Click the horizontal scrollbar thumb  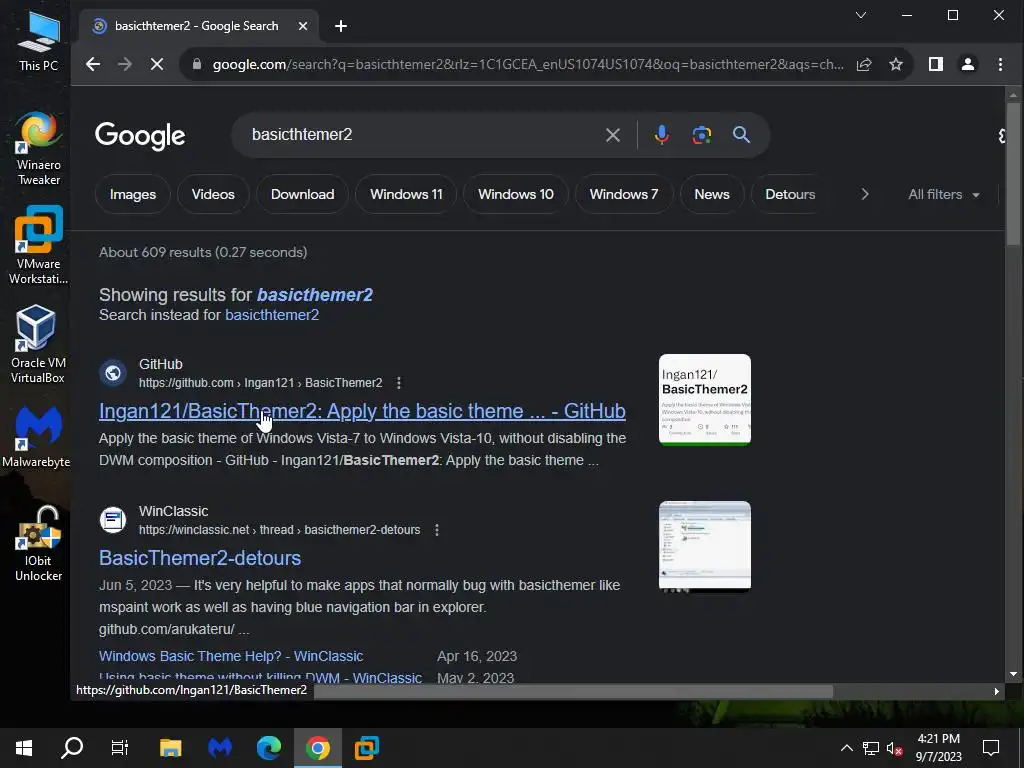573,691
